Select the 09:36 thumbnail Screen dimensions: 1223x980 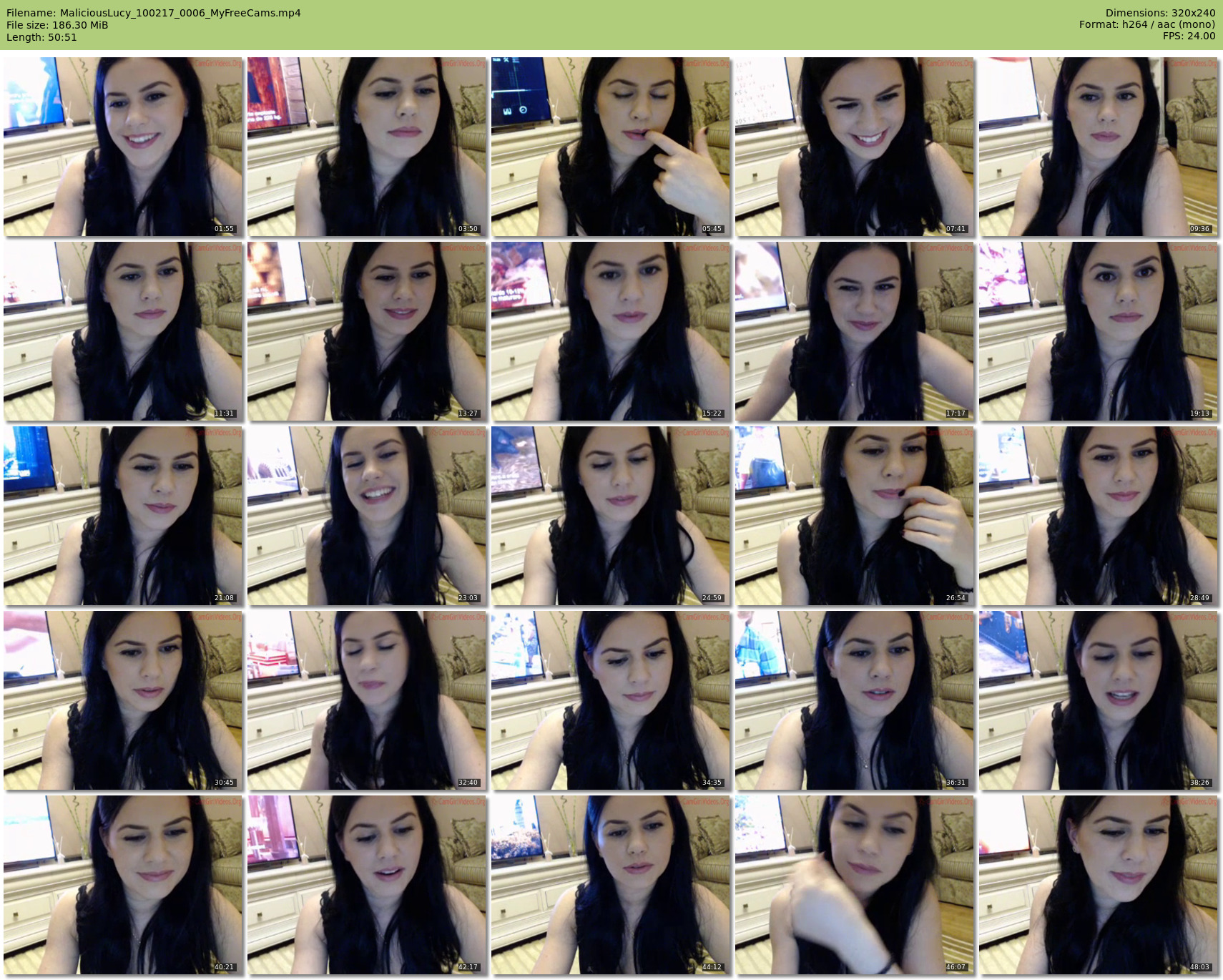1099,147
